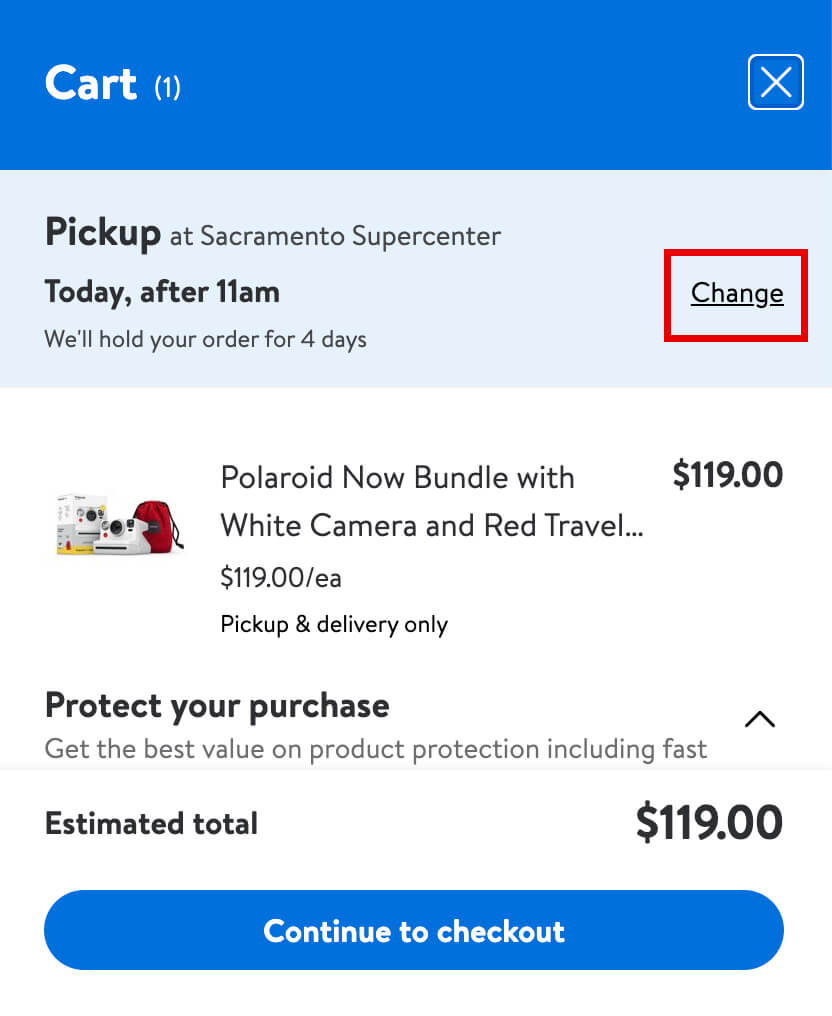832x1016 pixels.
Task: Click the Sacramento Supercenter store name
Action: click(350, 236)
